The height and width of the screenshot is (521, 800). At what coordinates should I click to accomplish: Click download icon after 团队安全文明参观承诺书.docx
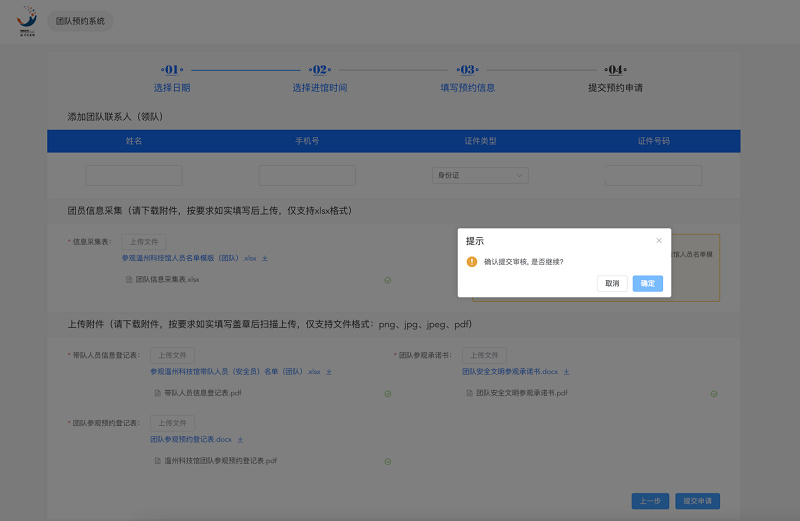click(566, 371)
